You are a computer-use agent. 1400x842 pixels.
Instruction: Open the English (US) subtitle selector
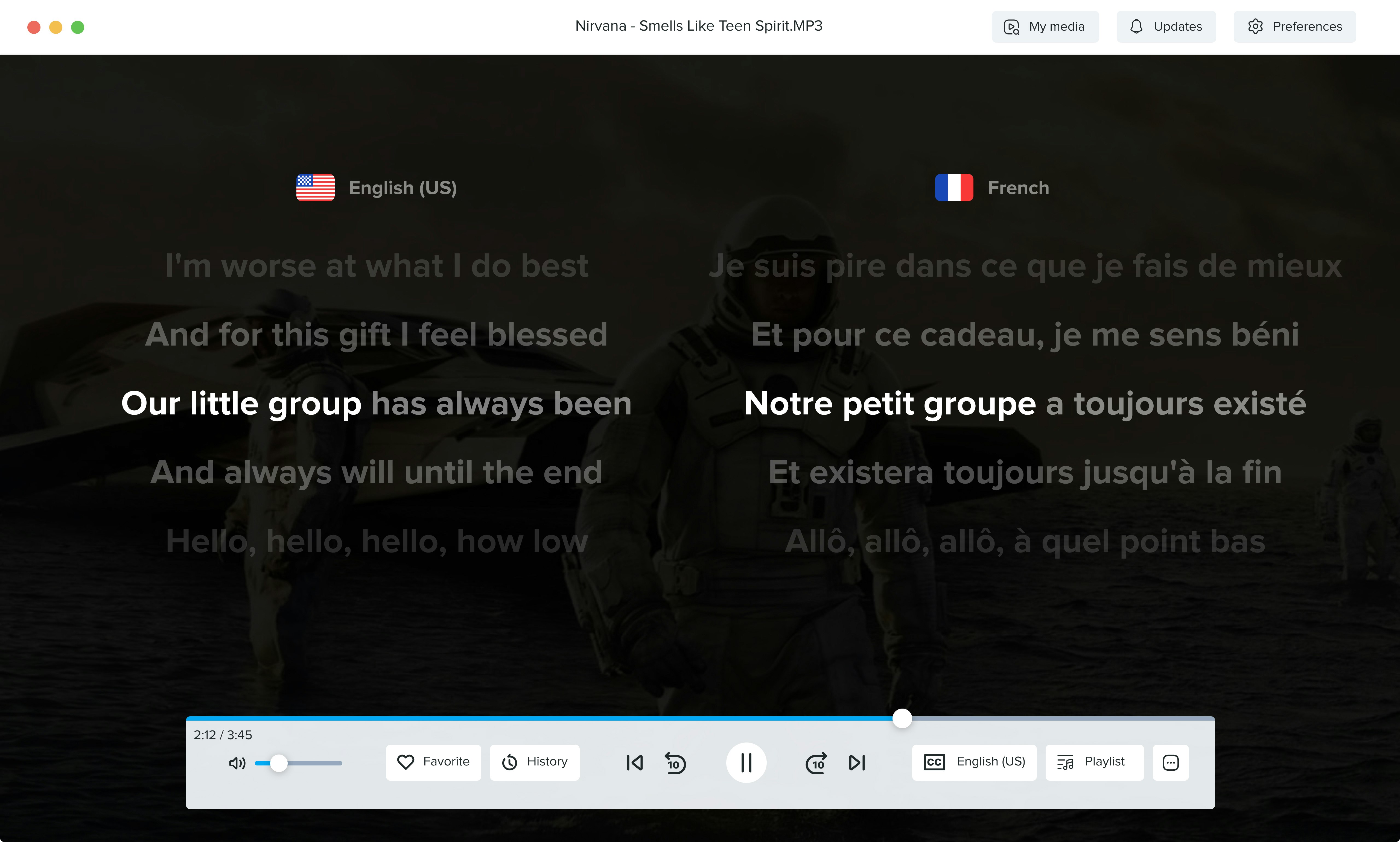coord(974,762)
